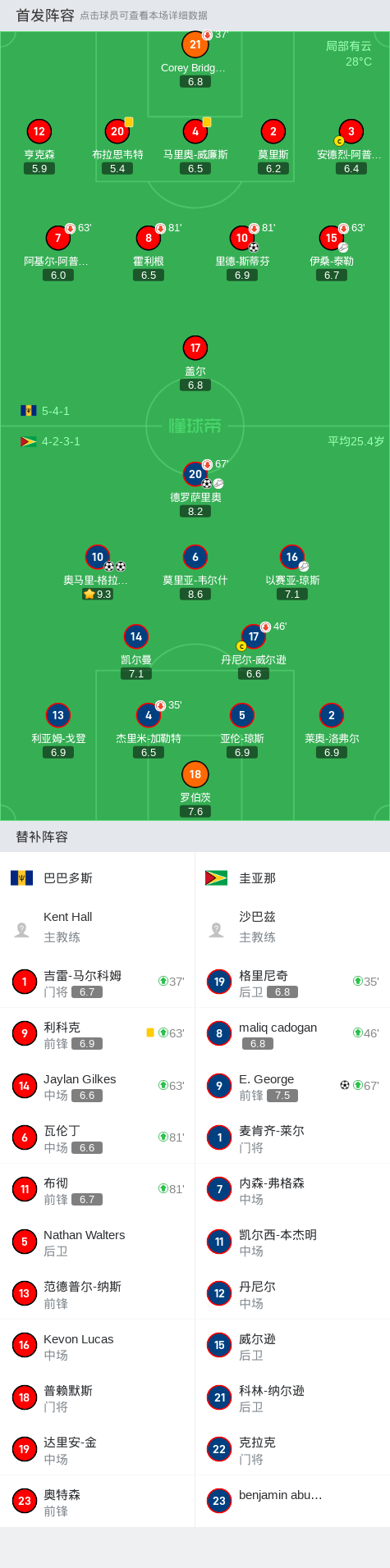This screenshot has height=1568, width=390.
Task: Open substitute 利科克 number 9 icon
Action: pos(25,1033)
